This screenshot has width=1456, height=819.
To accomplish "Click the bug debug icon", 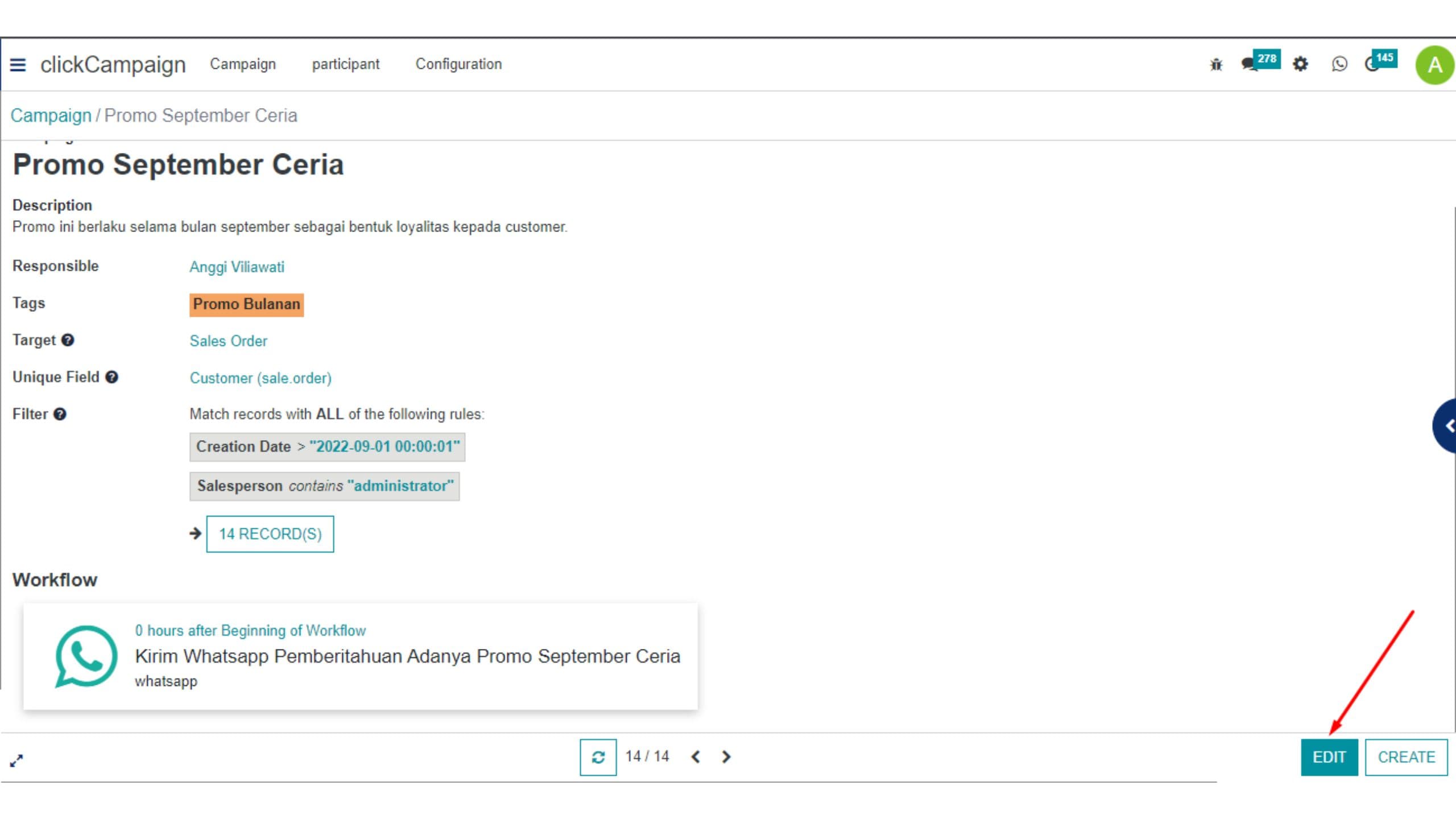I will 1216,64.
